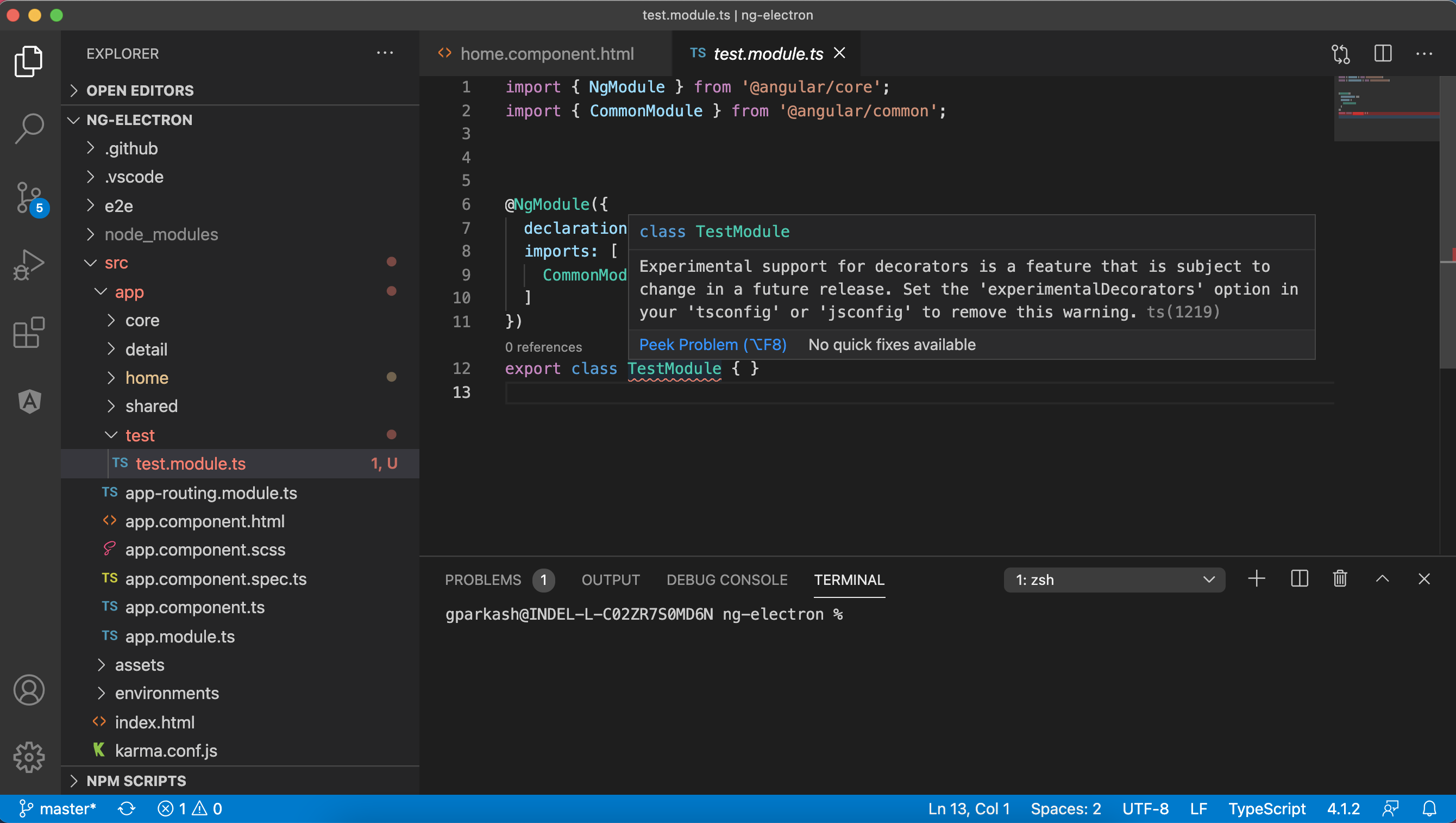Screen dimensions: 1456x823
Task: Switch to the OUTPUT panel tab
Action: pyautogui.click(x=611, y=579)
